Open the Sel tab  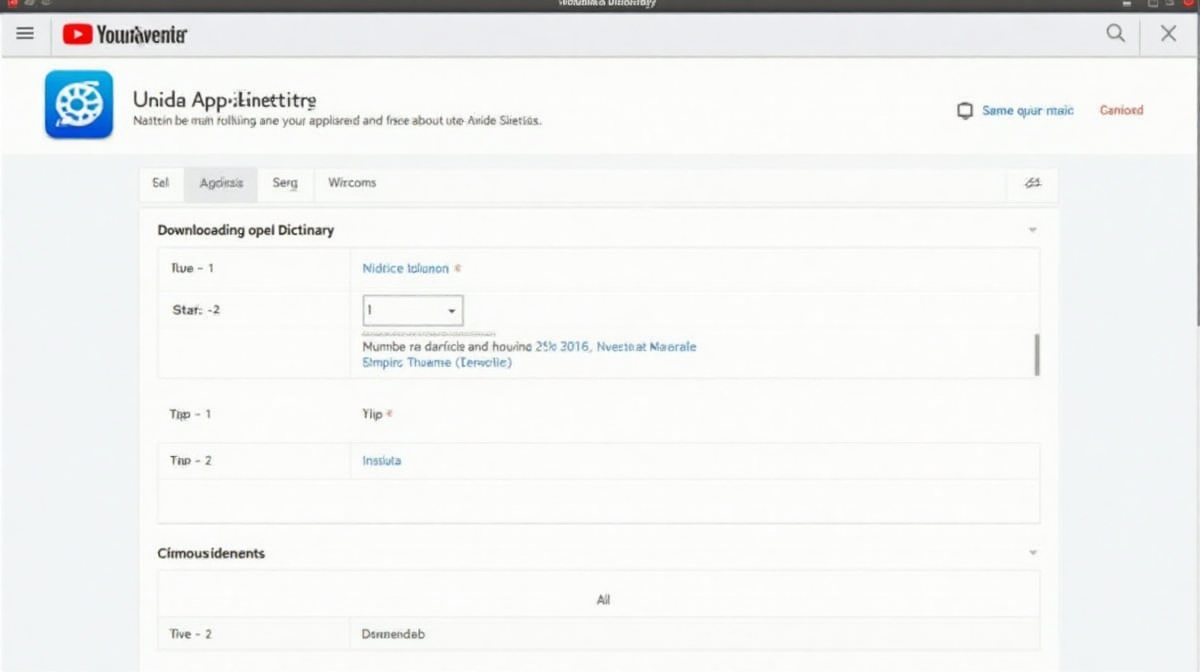point(161,183)
